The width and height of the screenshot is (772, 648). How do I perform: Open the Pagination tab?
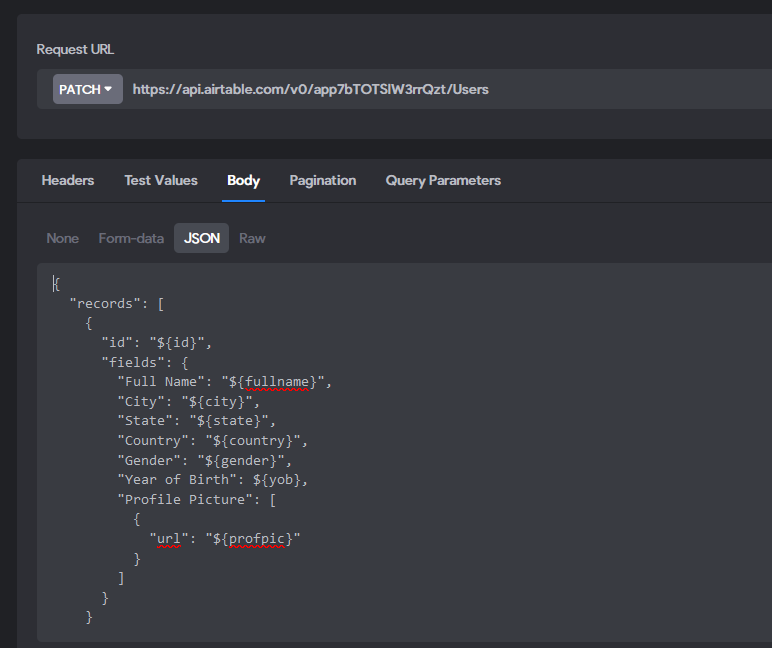pyautogui.click(x=322, y=181)
